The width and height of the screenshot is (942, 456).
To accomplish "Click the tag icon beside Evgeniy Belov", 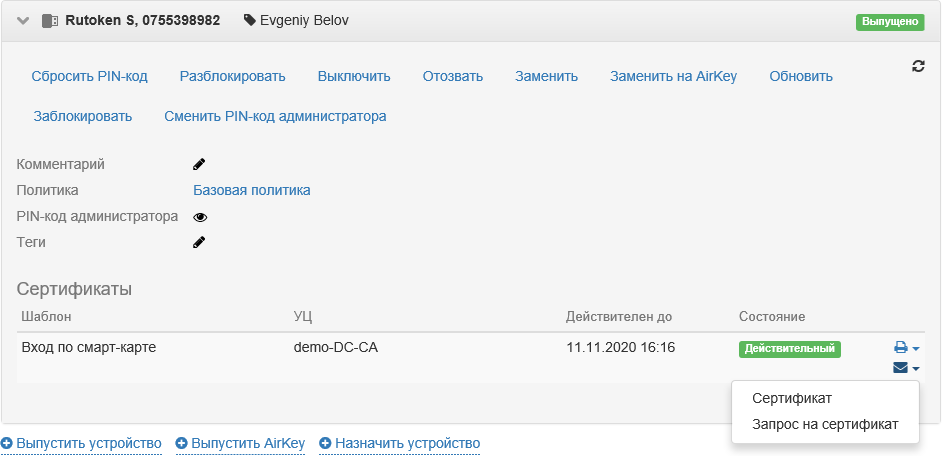I will [249, 20].
